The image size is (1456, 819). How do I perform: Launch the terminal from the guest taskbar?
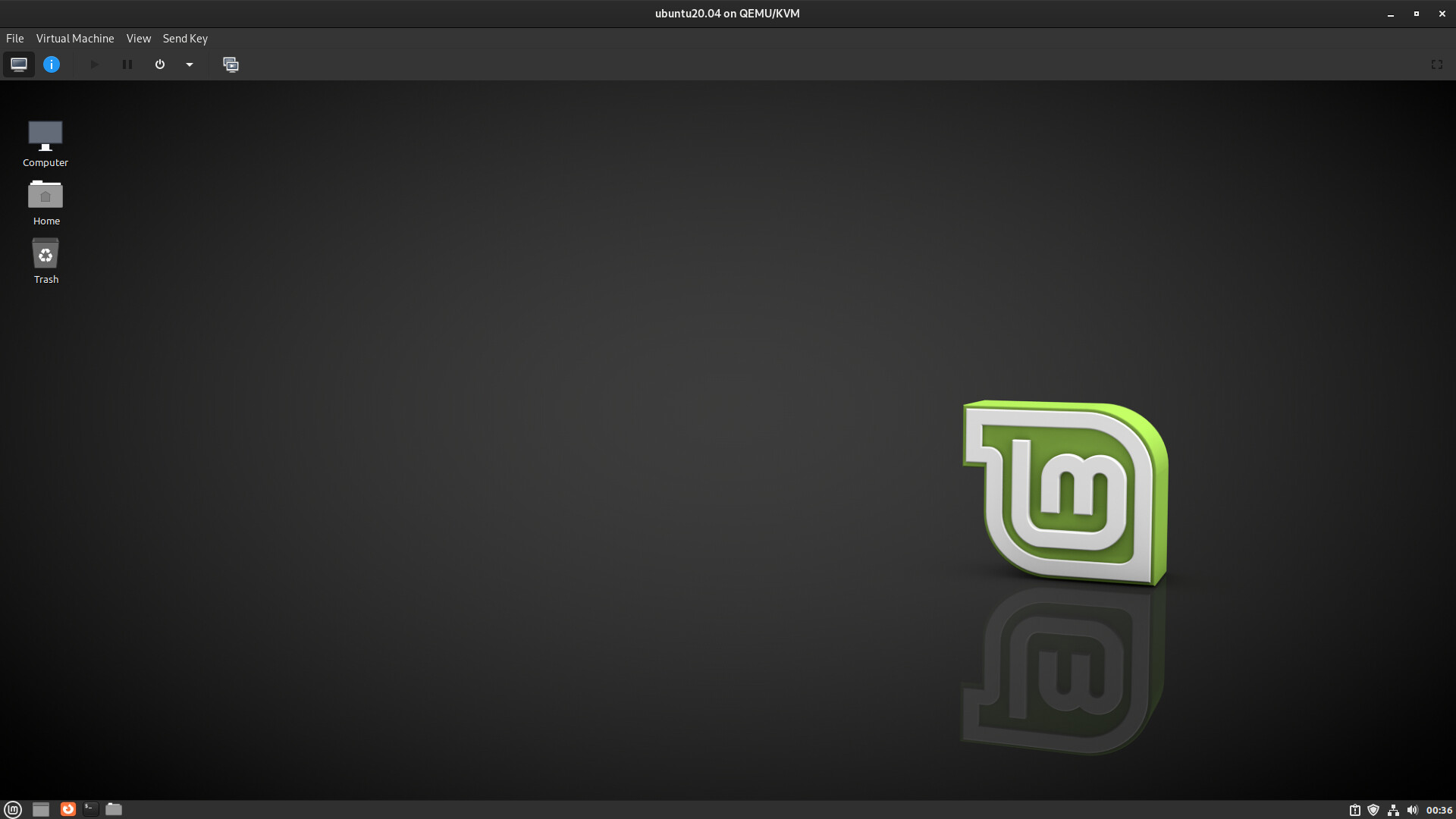90,809
